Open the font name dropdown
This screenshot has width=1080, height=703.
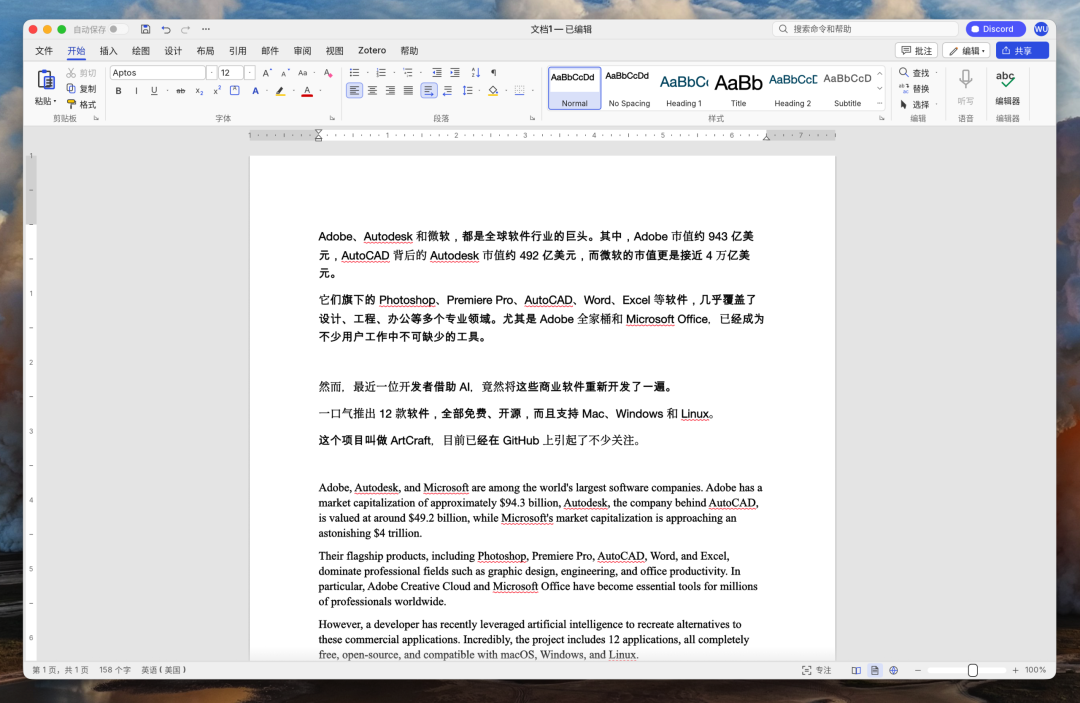coord(211,73)
